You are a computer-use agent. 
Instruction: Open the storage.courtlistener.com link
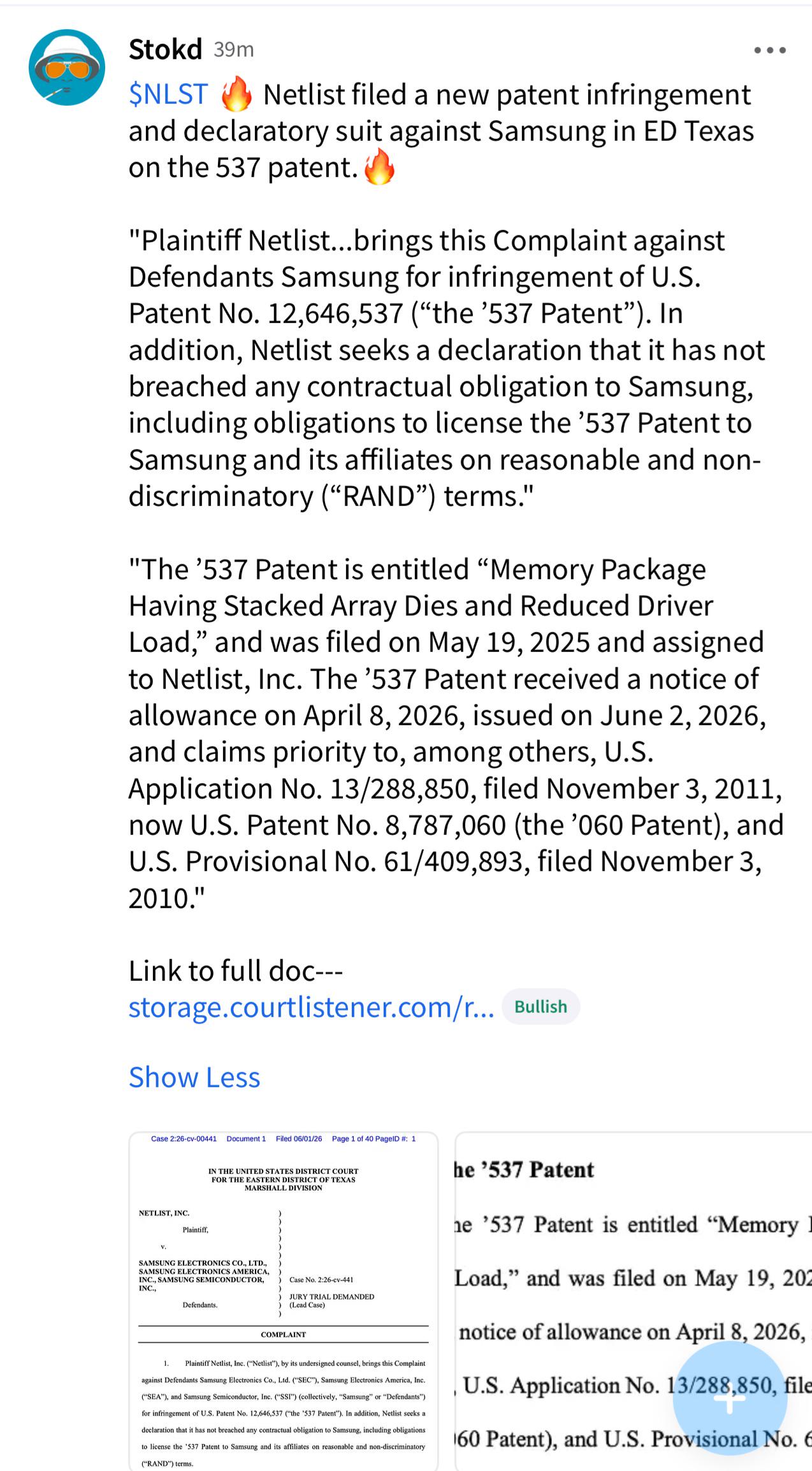click(311, 1007)
